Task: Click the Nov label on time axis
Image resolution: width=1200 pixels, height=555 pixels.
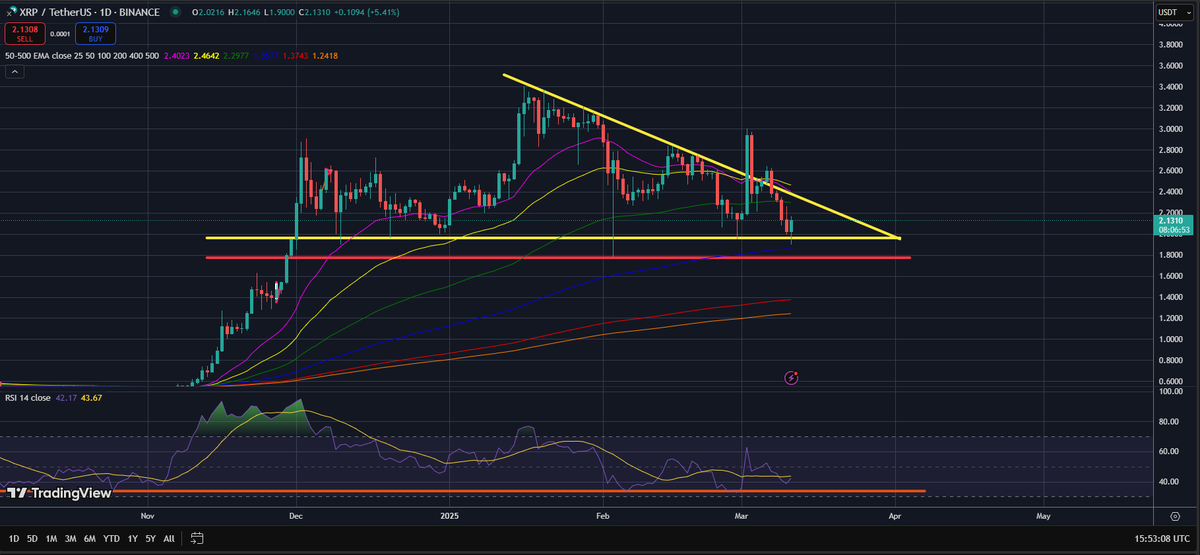Action: point(148,516)
